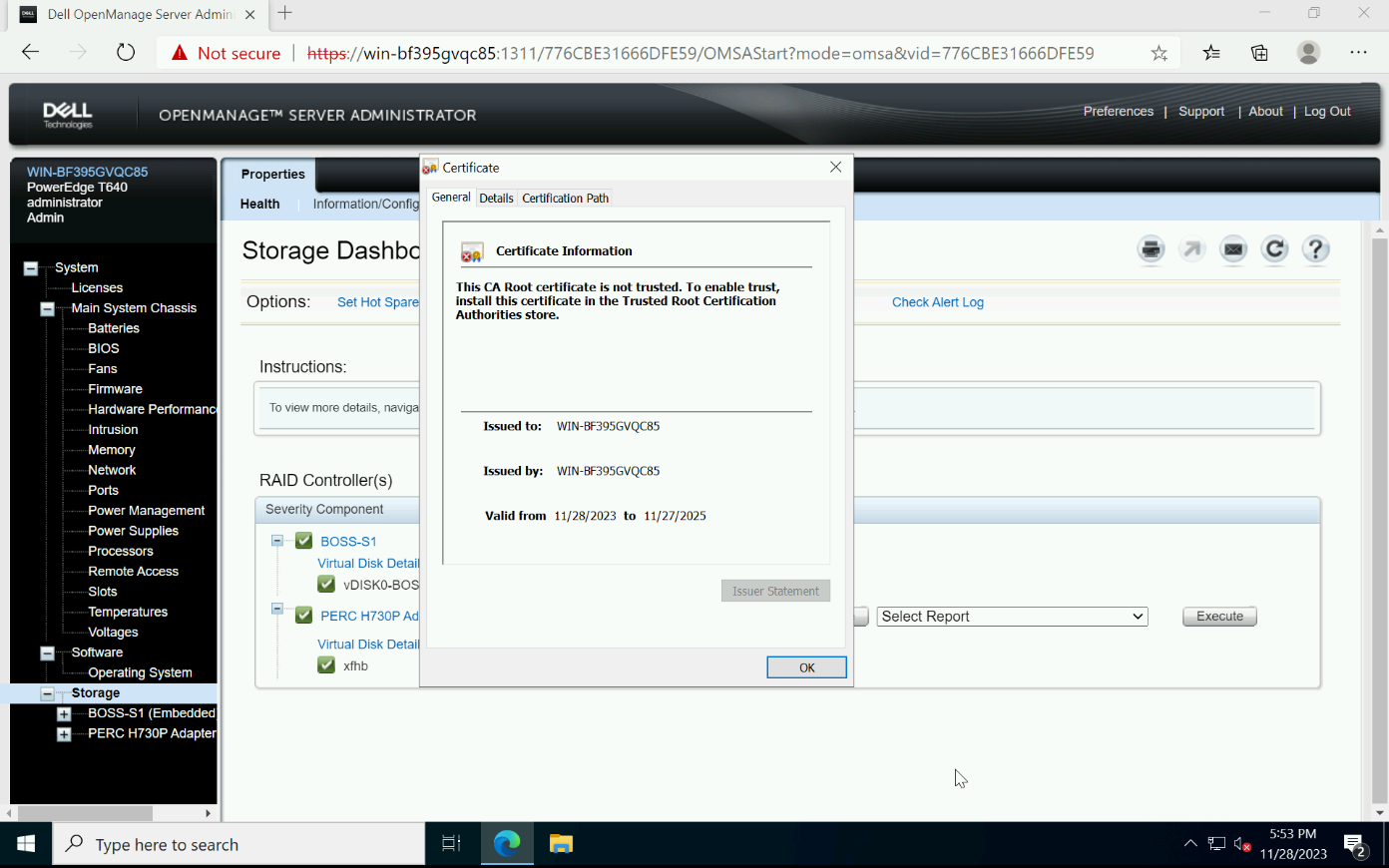Open Task View on taskbar
Viewport: 1389px width, 868px height.
coord(451,844)
